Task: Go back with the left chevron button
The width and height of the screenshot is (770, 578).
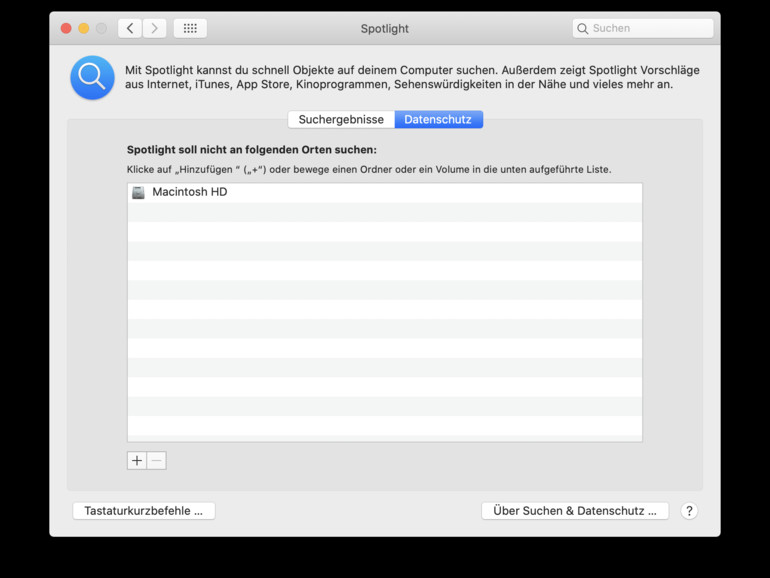Action: pos(130,28)
